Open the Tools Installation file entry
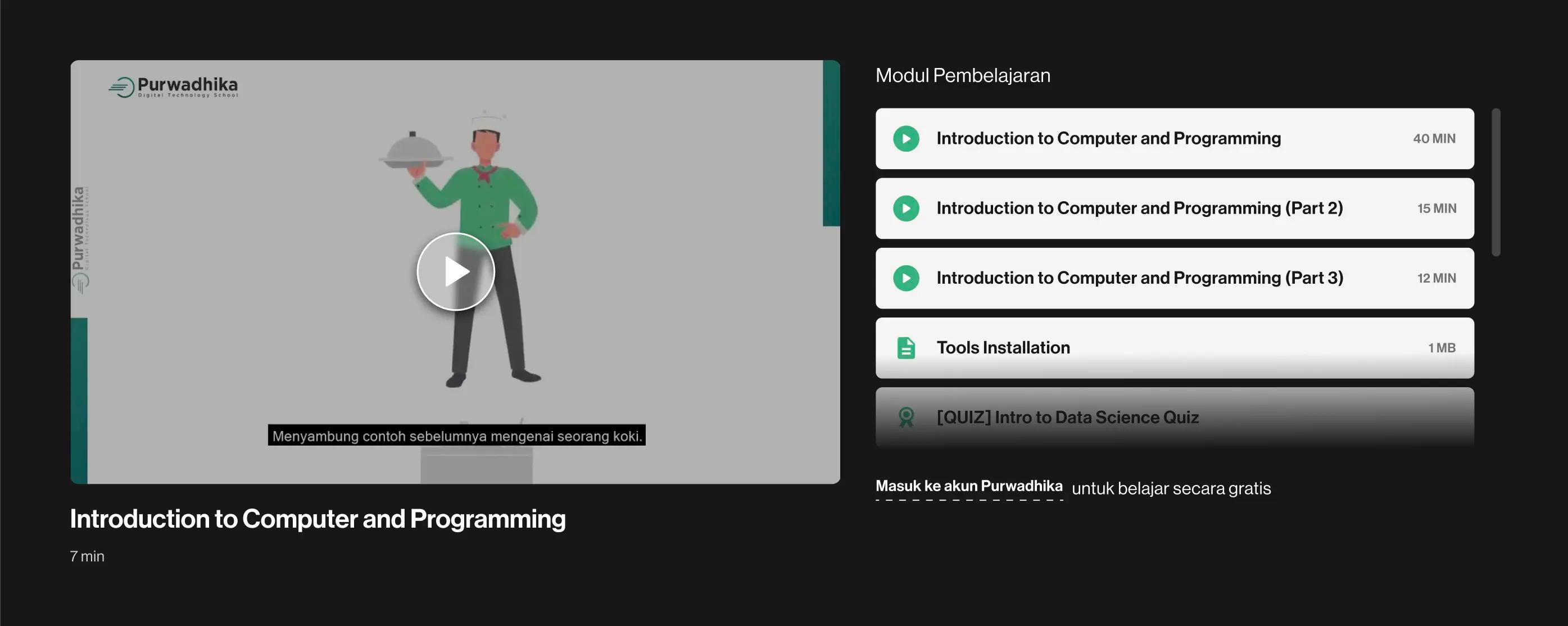Image resolution: width=1568 pixels, height=626 pixels. click(1003, 348)
